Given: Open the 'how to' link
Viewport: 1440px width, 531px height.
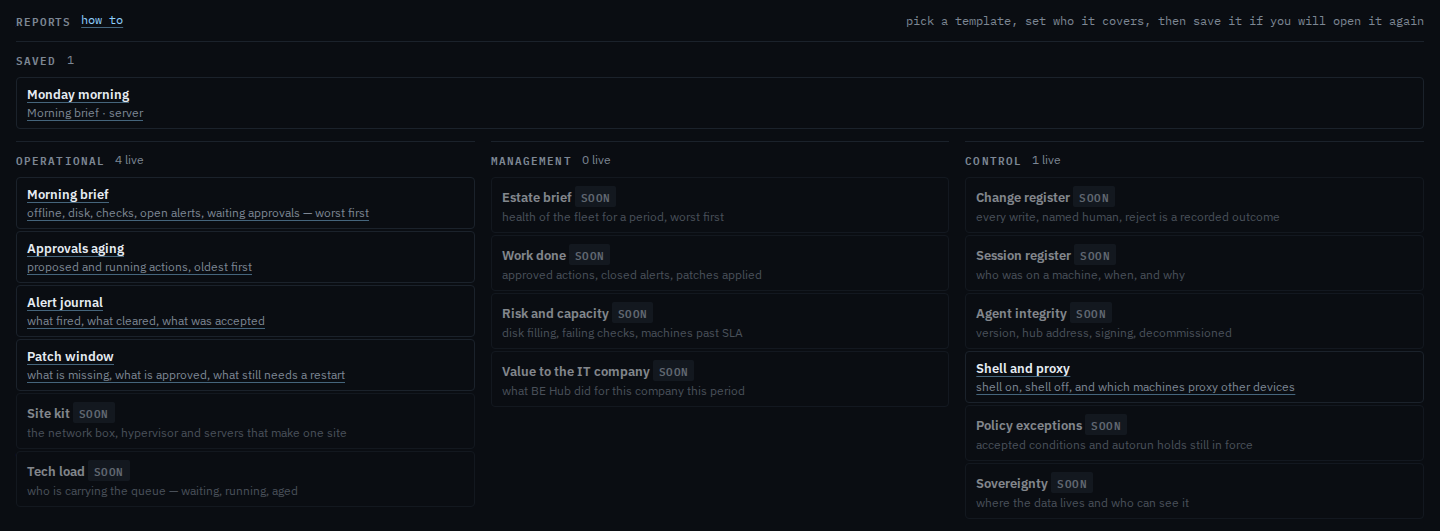Looking at the screenshot, I should [x=102, y=20].
